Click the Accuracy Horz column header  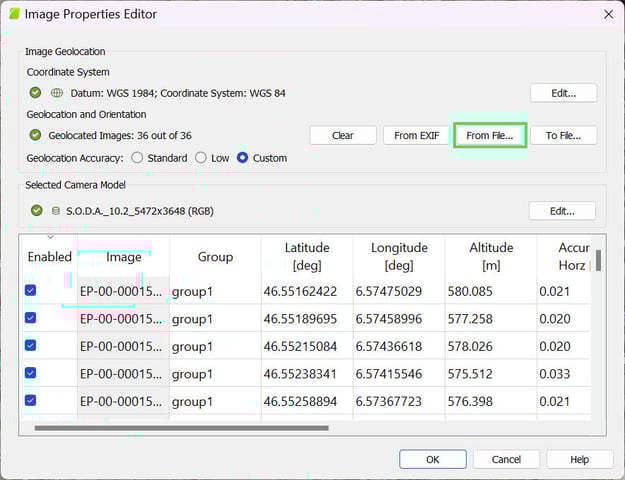pyautogui.click(x=564, y=257)
